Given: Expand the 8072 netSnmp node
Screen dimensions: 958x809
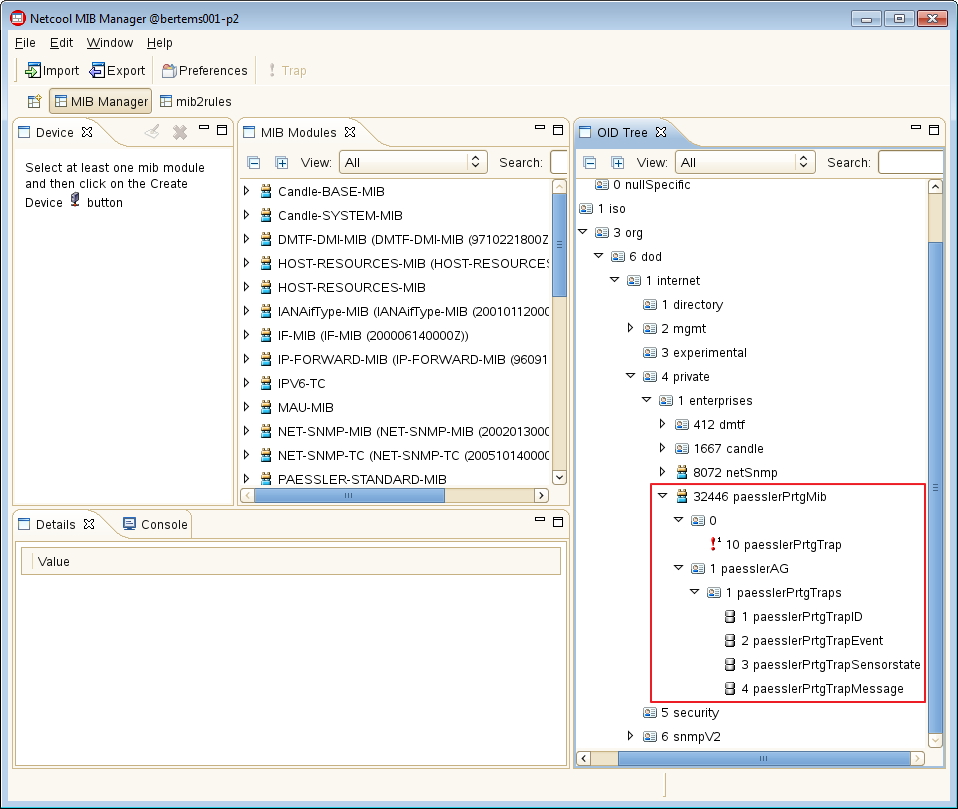Looking at the screenshot, I should click(x=662, y=472).
